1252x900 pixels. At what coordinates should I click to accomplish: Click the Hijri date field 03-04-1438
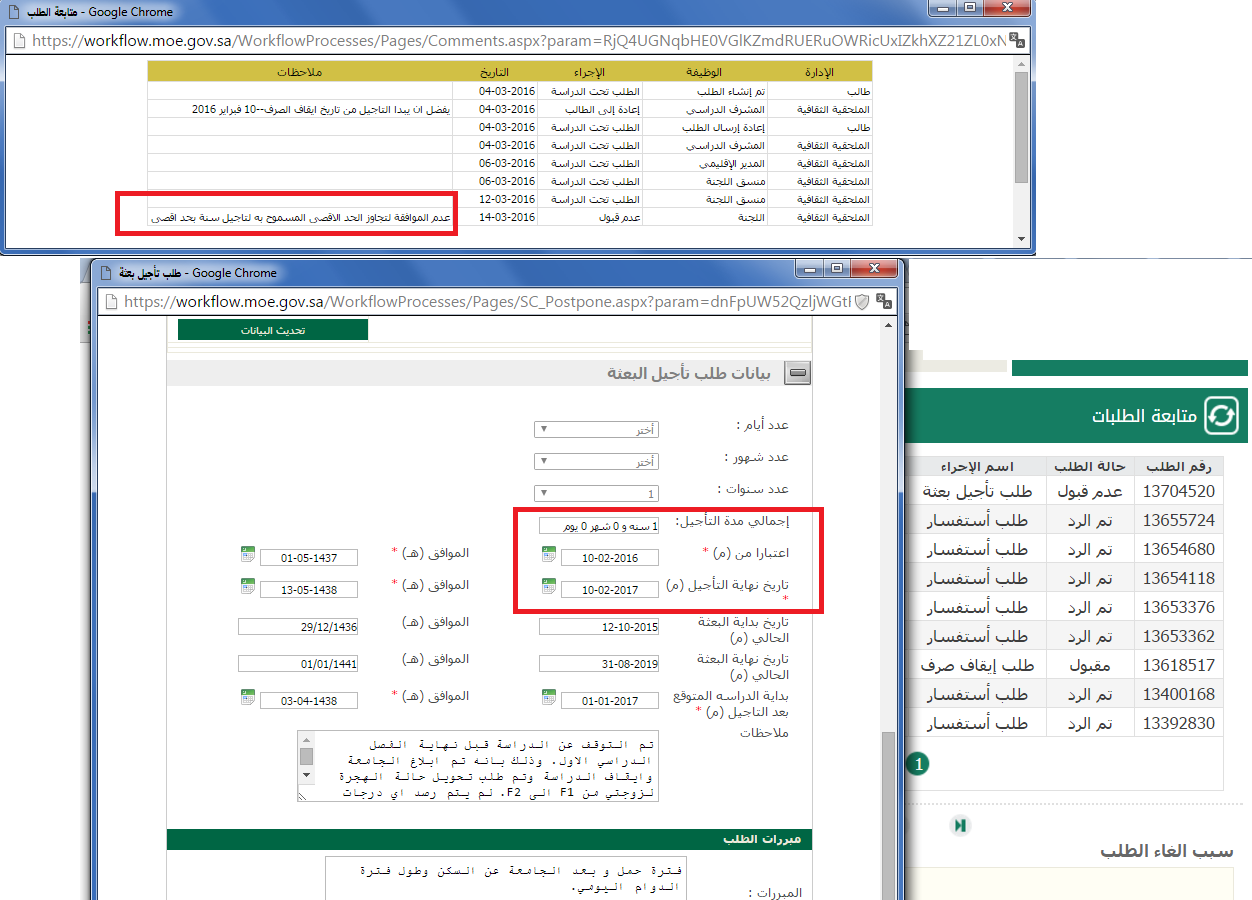[309, 700]
